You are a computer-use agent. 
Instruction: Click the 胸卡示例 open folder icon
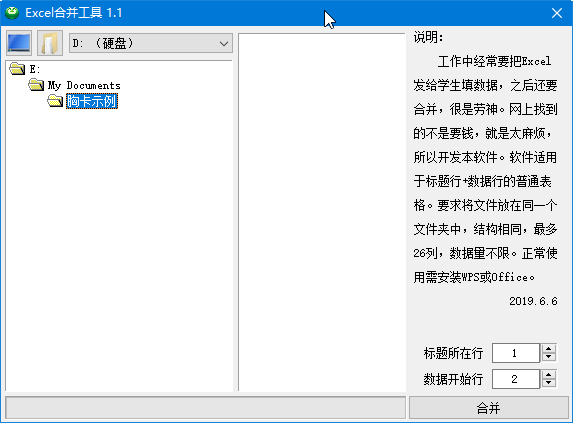pos(55,100)
